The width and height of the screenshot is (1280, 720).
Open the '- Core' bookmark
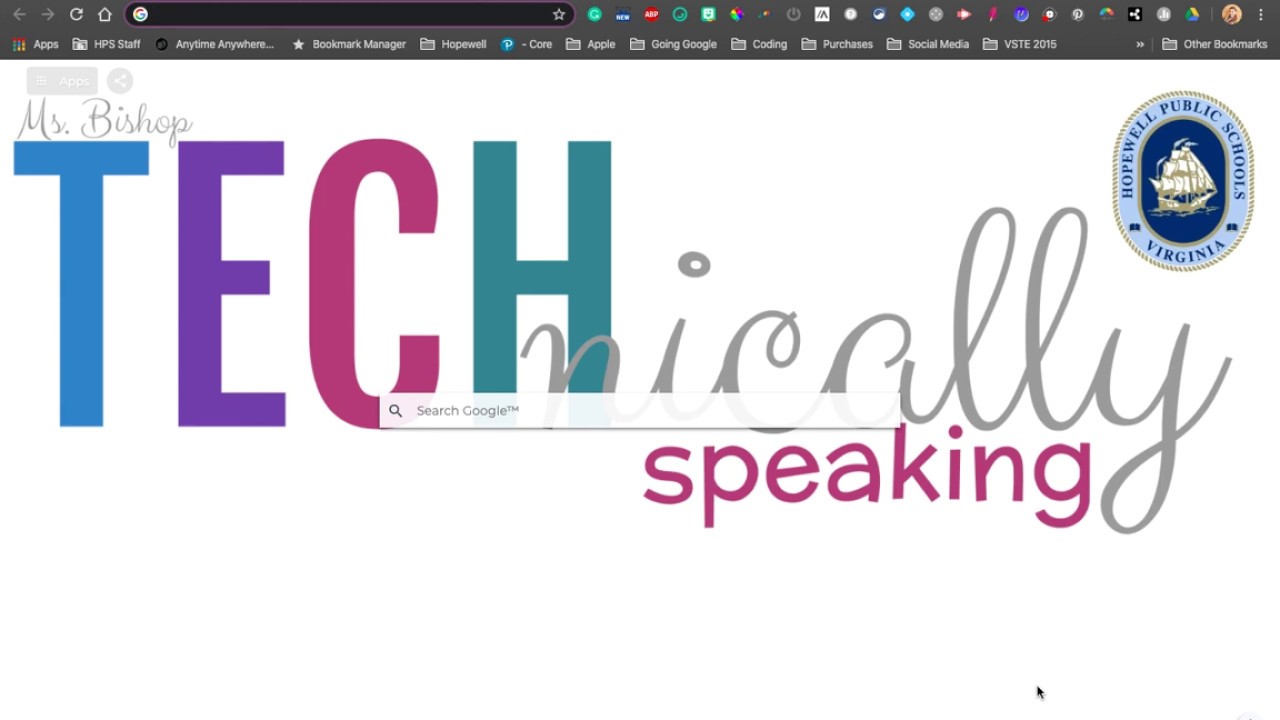click(526, 44)
